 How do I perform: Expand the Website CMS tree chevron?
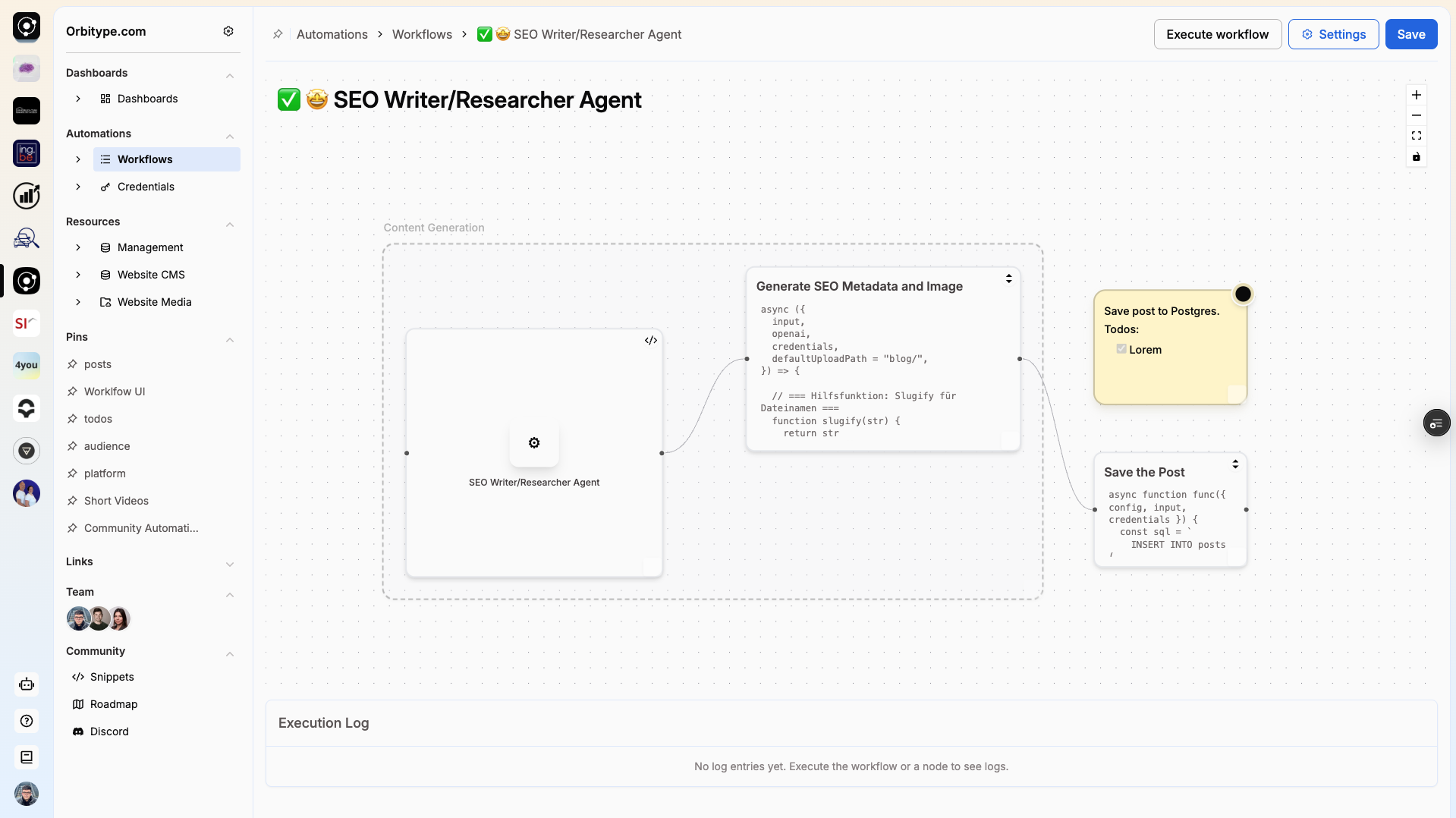pyautogui.click(x=78, y=275)
